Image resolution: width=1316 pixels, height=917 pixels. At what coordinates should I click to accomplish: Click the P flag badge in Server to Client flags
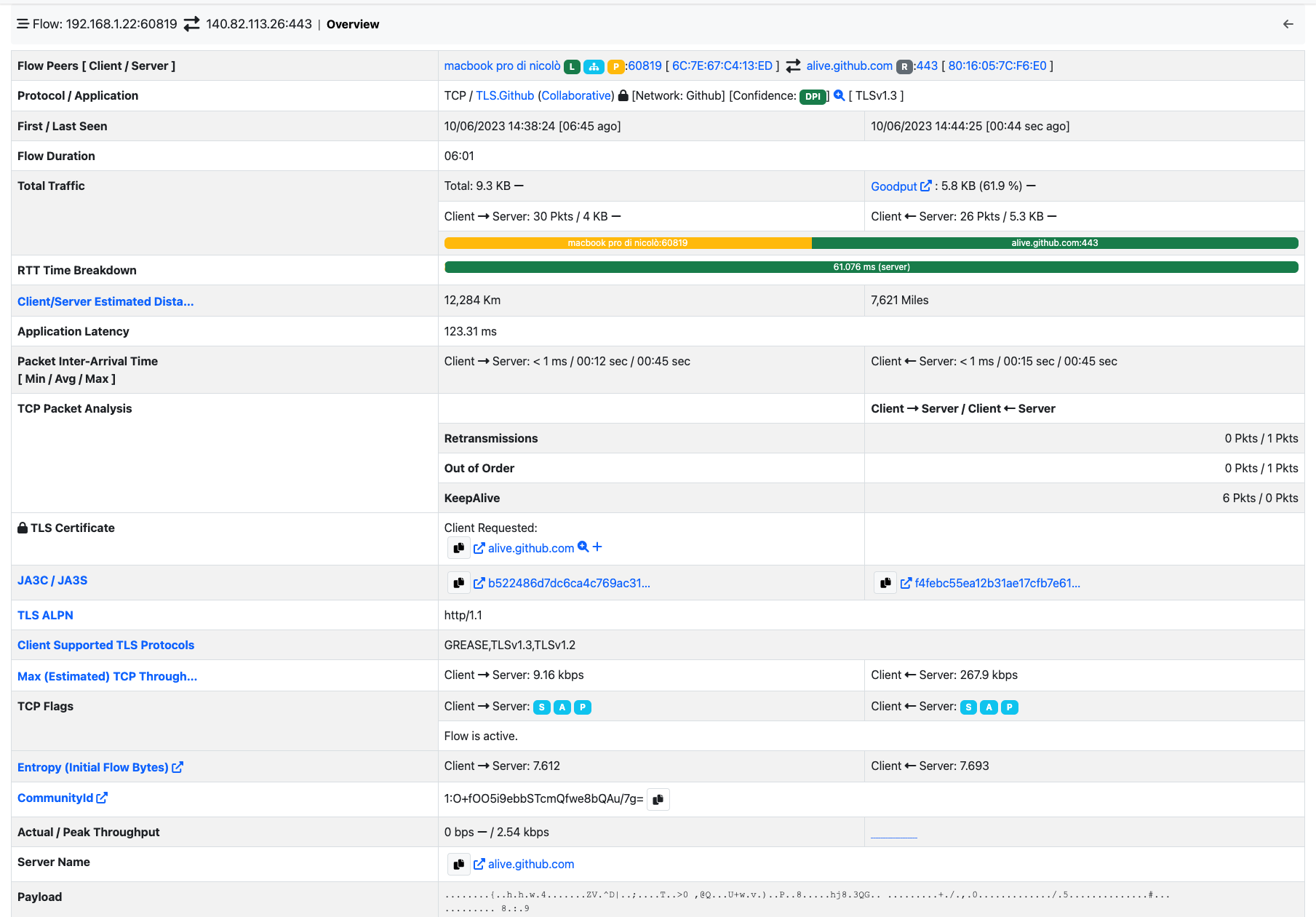1010,707
